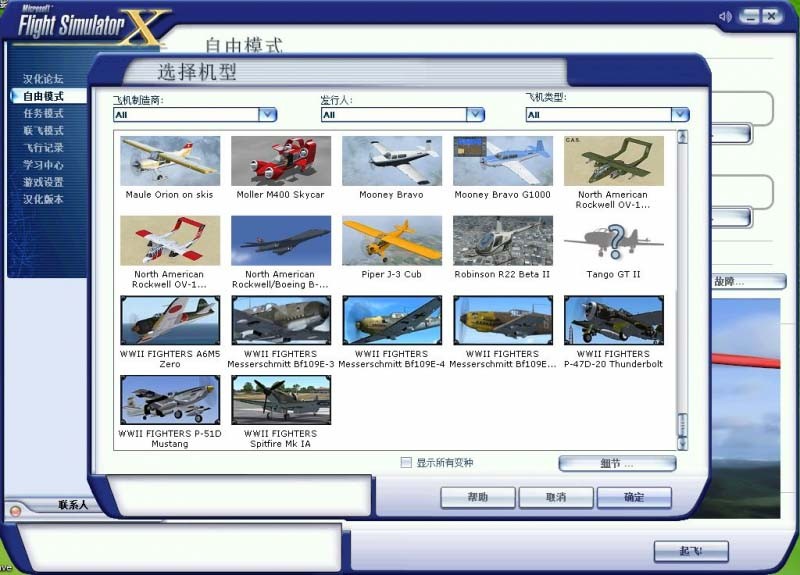Choose the Moller M400 Skycar thumbnail
The image size is (800, 575).
[281, 161]
